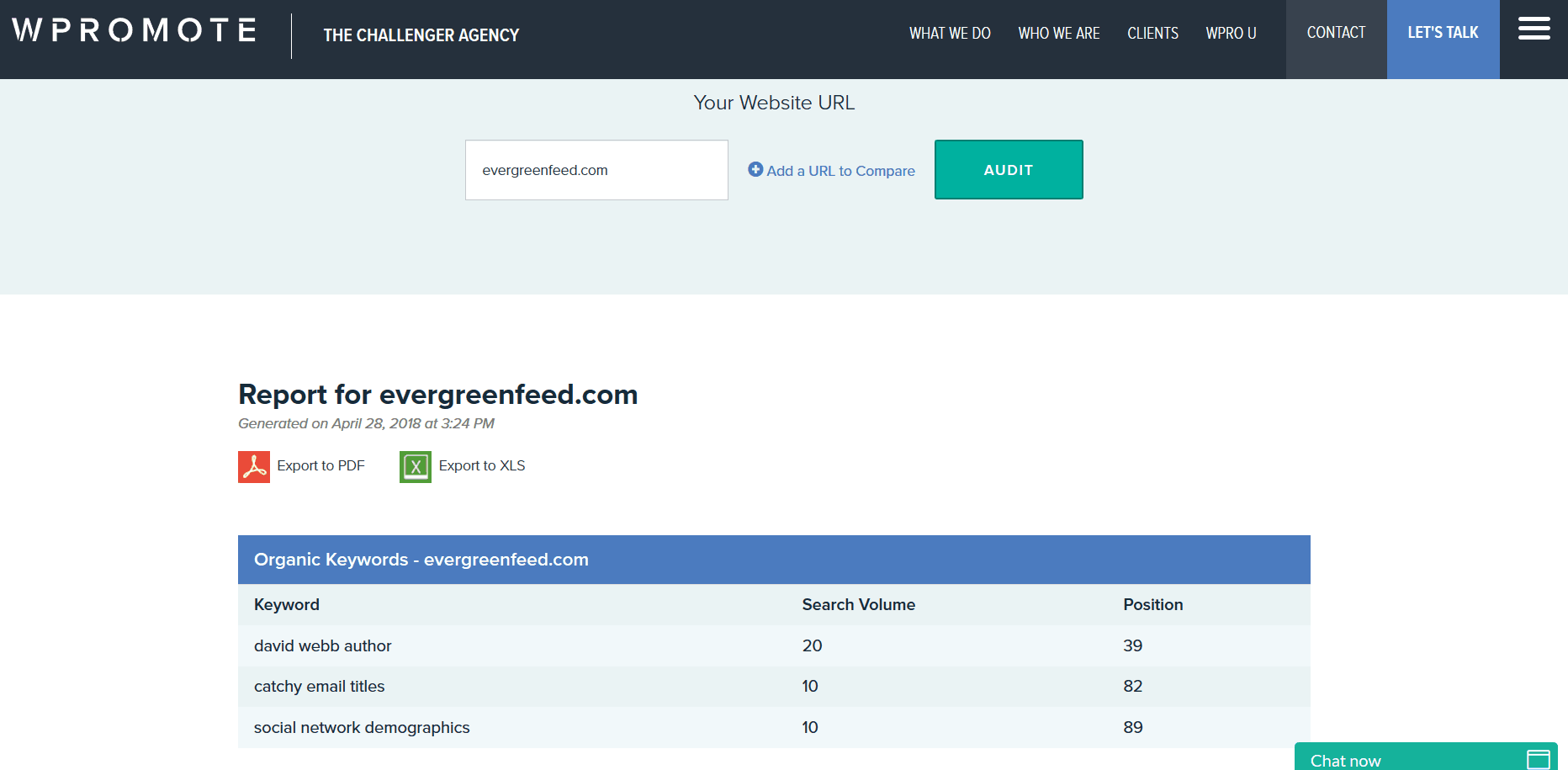Click Export to PDF link
This screenshot has width=1568, height=770.
coord(320,465)
